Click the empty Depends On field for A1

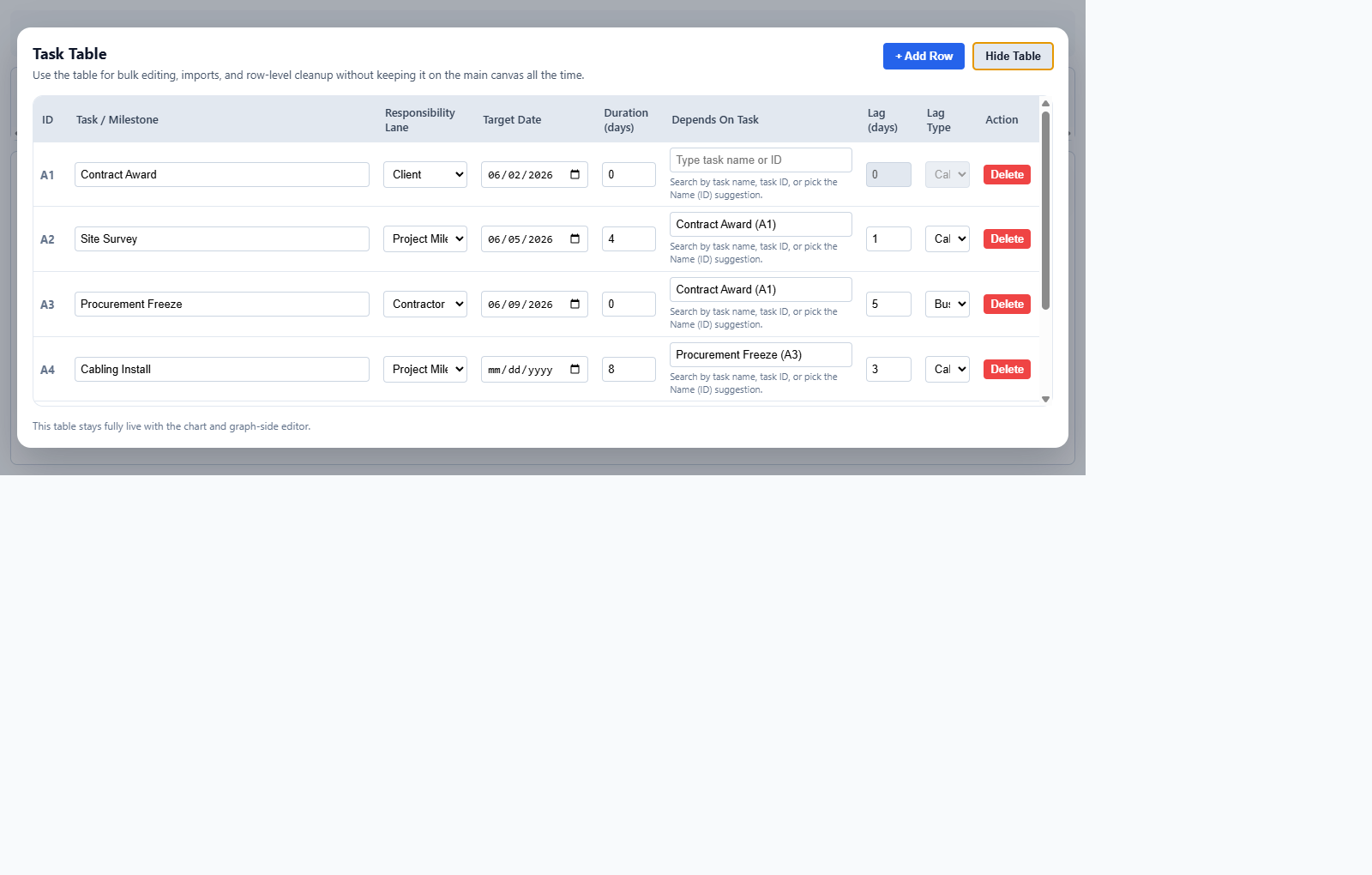point(761,160)
